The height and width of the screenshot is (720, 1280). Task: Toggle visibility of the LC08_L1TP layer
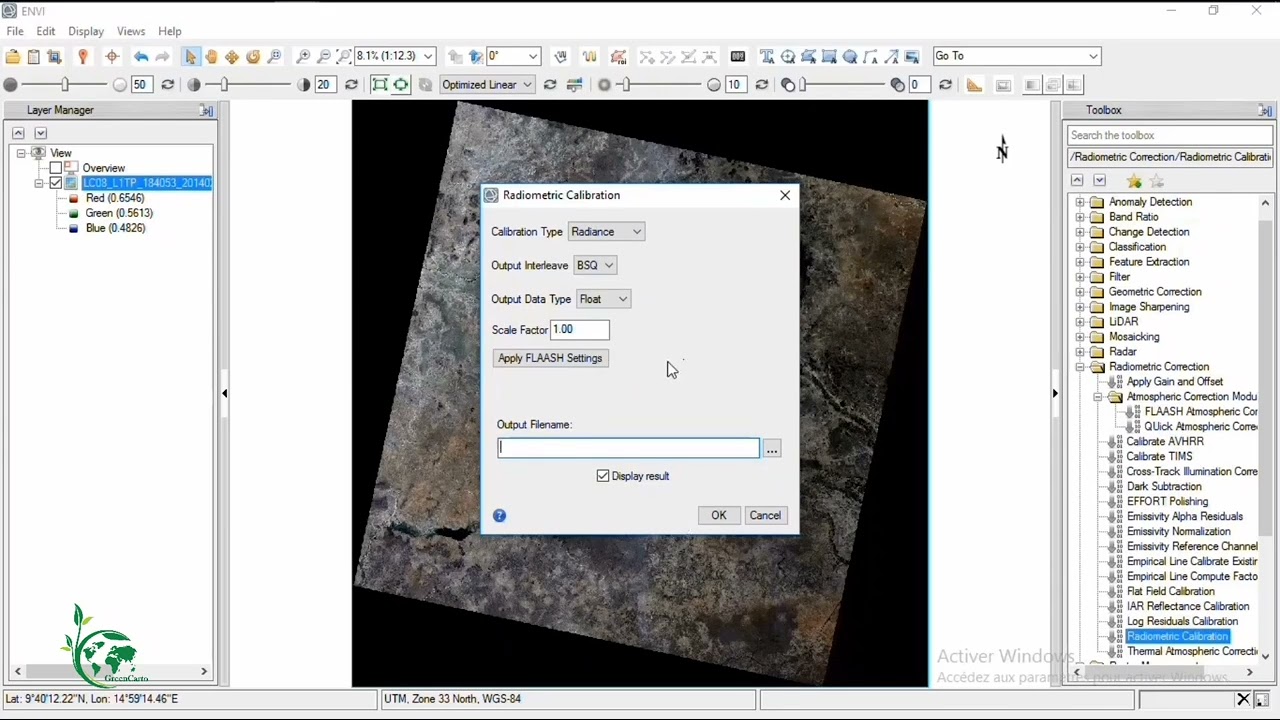(56, 183)
